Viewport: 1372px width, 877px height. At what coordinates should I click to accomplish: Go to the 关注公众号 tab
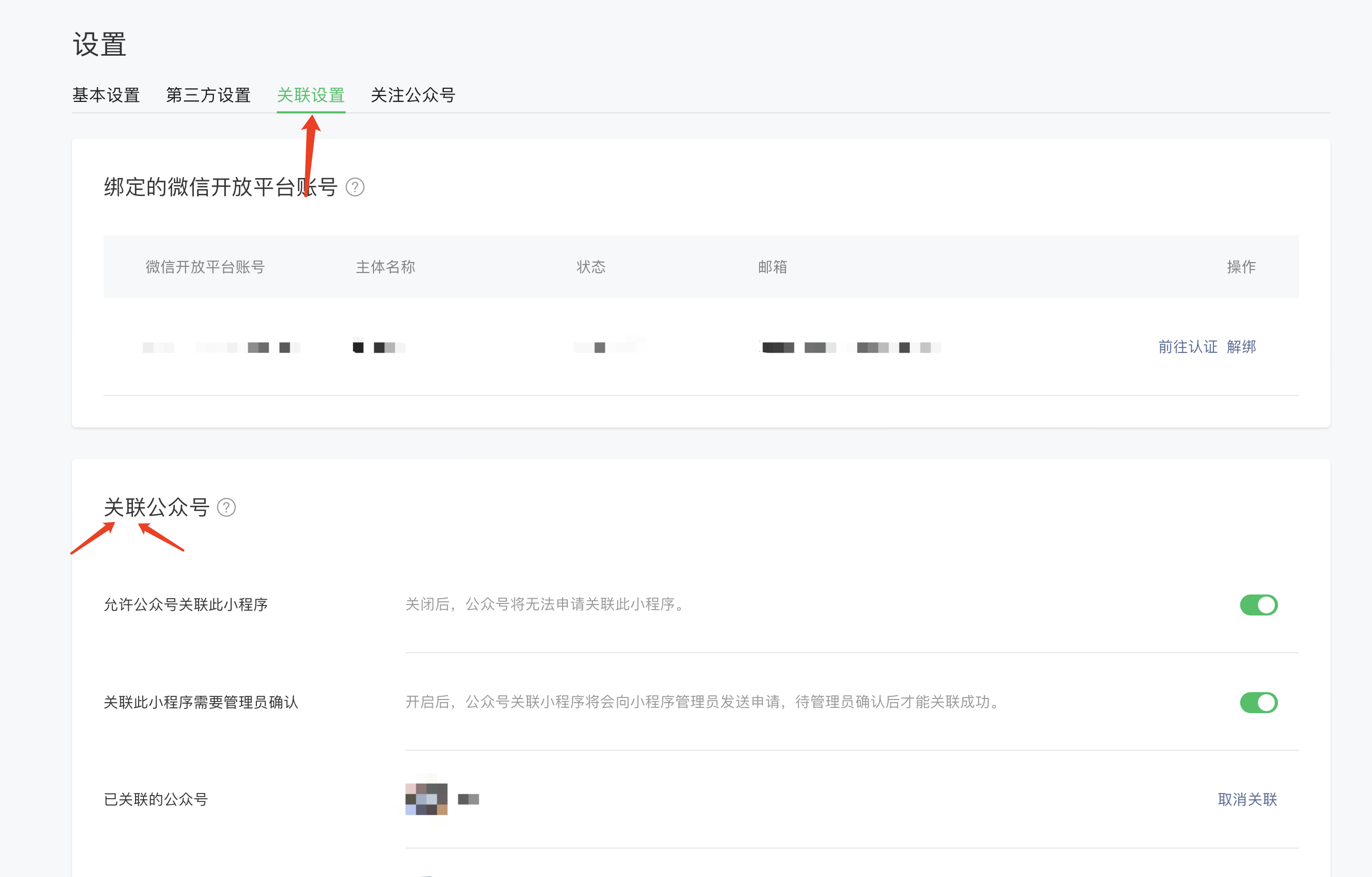(412, 95)
